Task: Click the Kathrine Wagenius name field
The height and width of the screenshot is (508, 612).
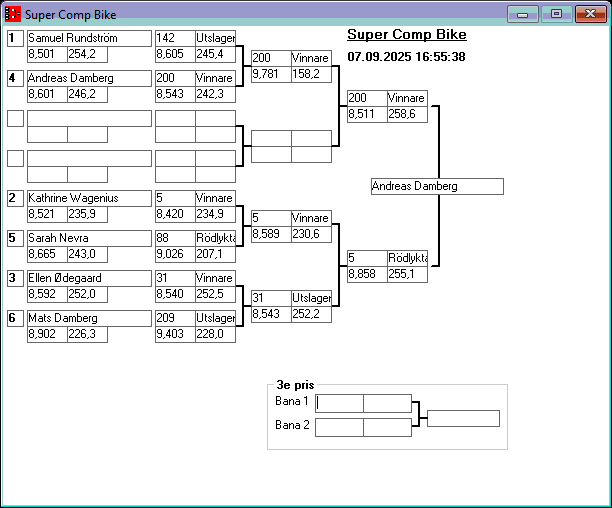Action: click(x=88, y=198)
